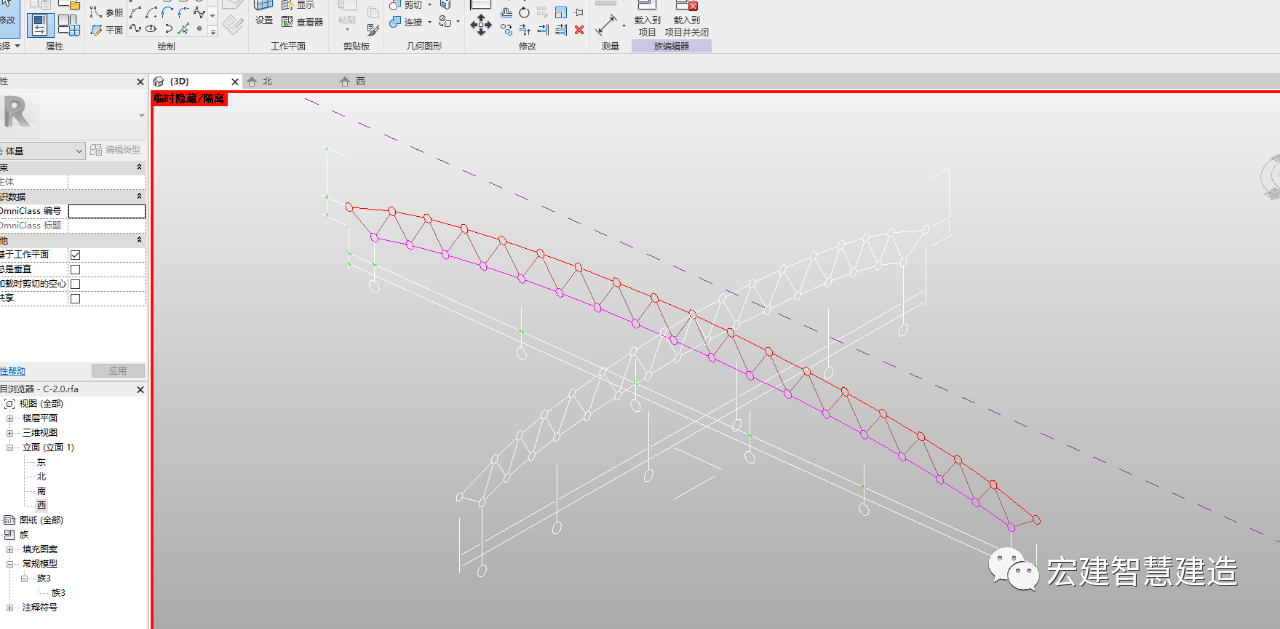Expand the 注释符号 tree node
The height and width of the screenshot is (629, 1280).
(x=10, y=607)
